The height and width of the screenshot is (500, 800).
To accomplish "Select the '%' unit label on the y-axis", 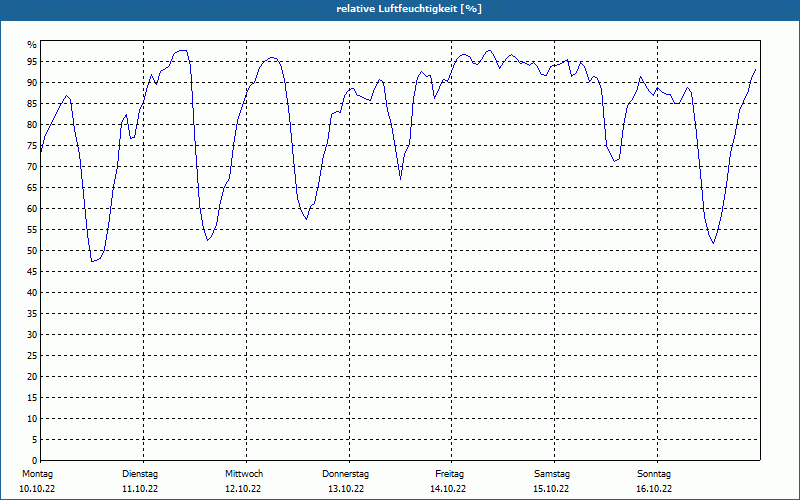I will tap(32, 45).
